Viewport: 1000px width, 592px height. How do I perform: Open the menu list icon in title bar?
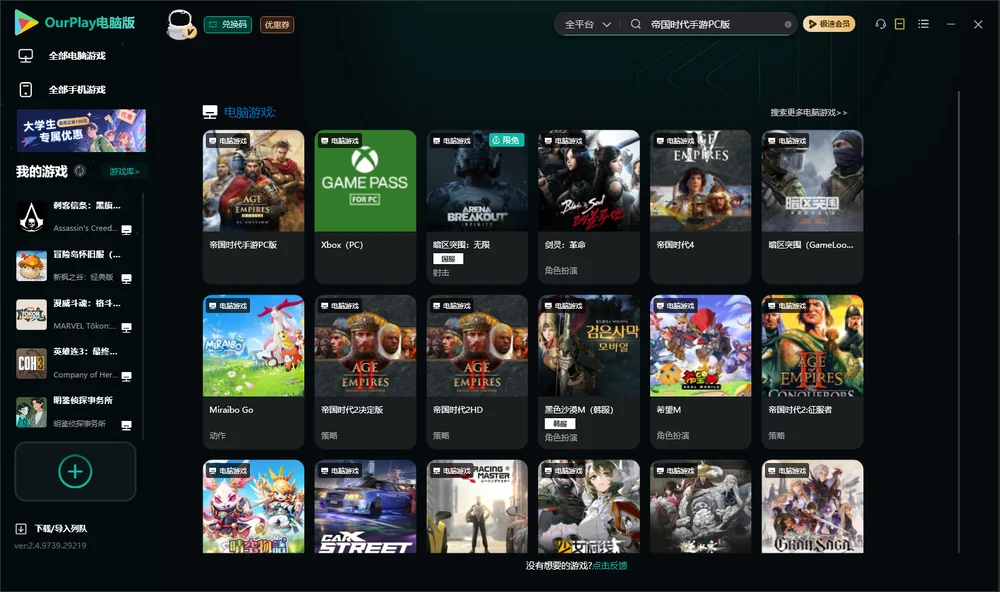[x=923, y=24]
